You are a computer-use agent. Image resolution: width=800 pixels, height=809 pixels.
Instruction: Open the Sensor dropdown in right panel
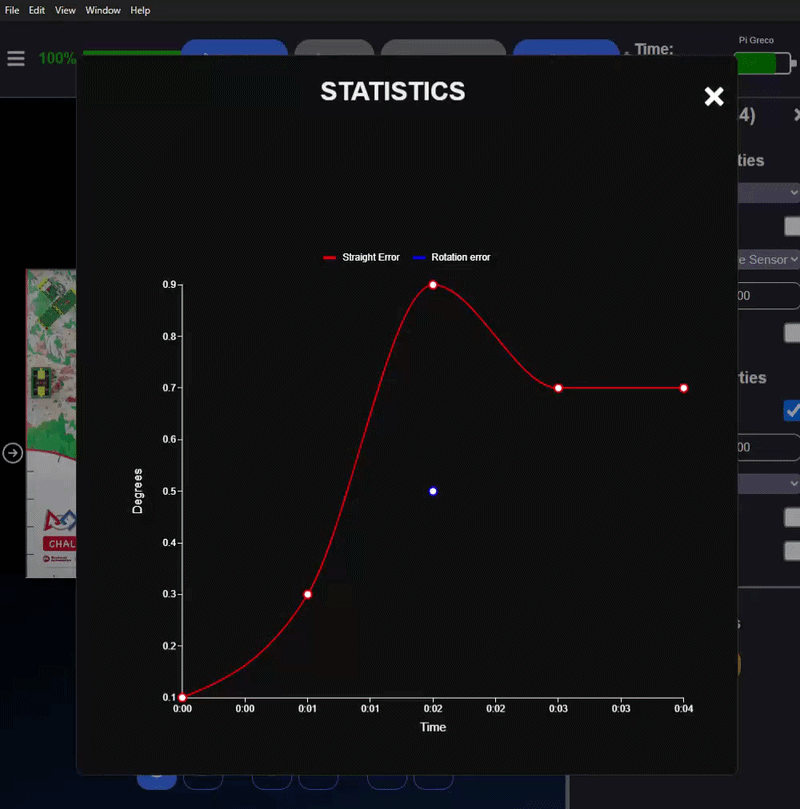(769, 260)
